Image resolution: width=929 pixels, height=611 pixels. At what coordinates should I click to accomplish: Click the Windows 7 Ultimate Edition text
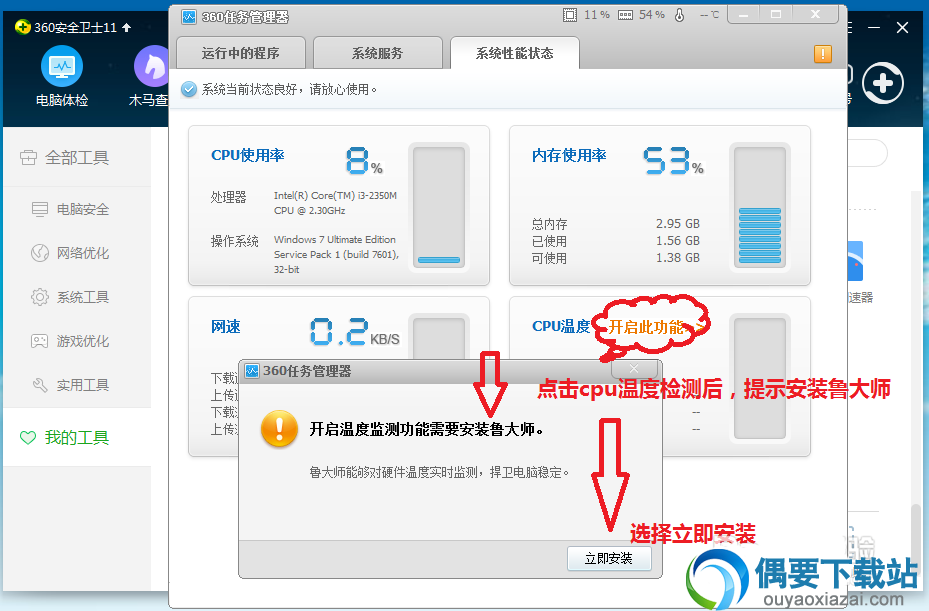pyautogui.click(x=335, y=239)
